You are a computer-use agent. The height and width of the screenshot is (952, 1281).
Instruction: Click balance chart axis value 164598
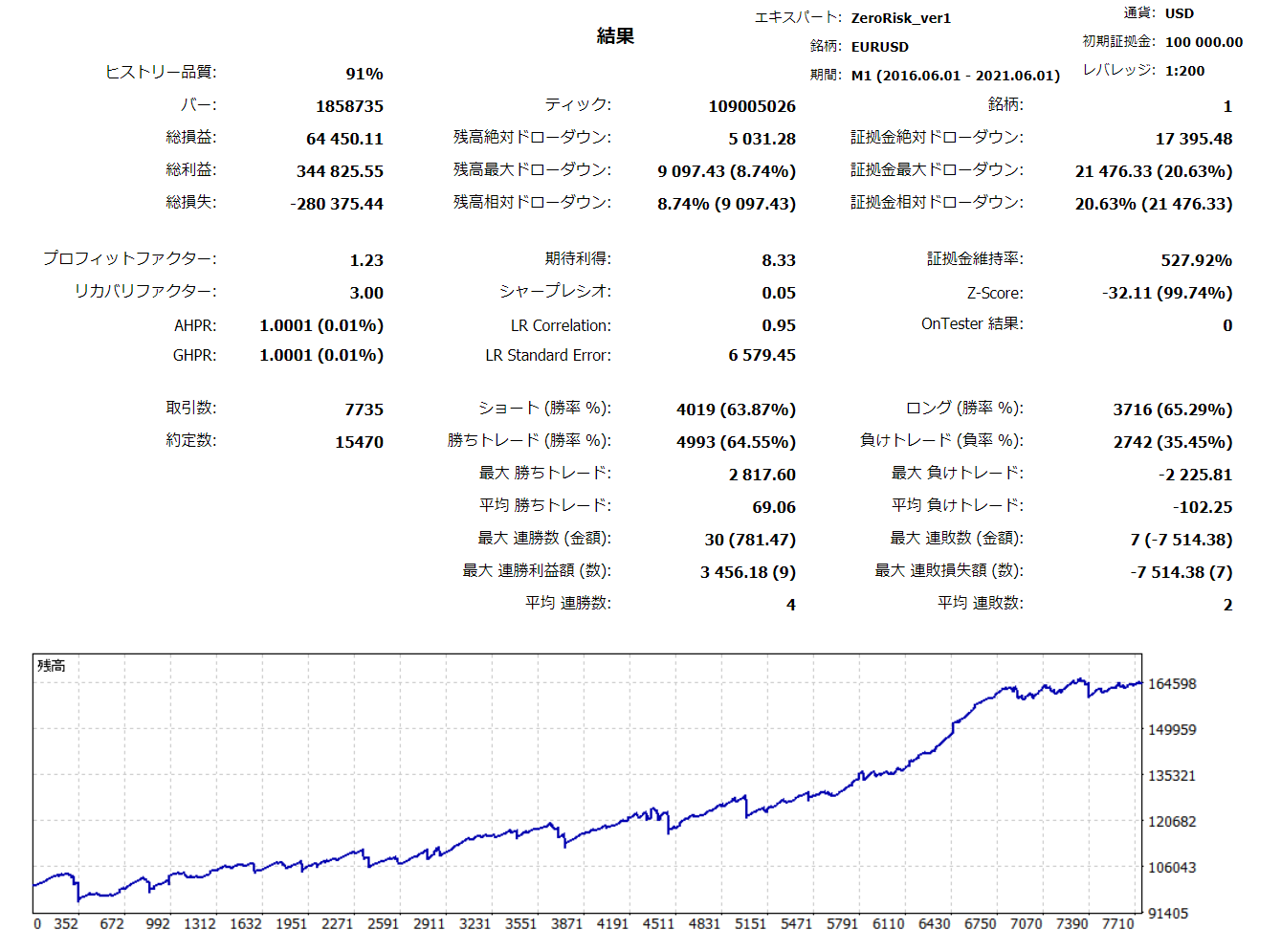[x=1172, y=684]
